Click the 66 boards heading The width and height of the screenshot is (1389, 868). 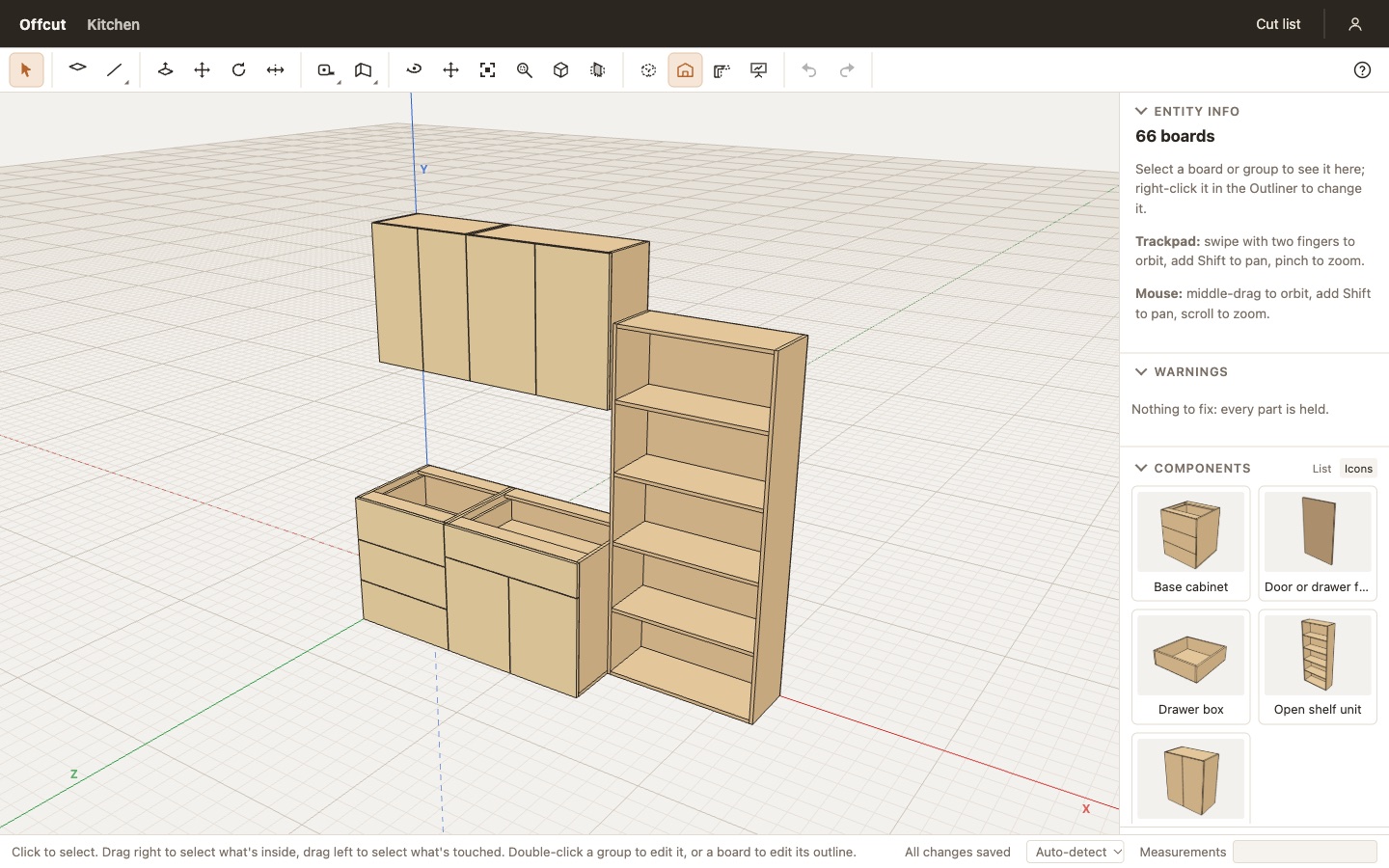(x=1175, y=136)
